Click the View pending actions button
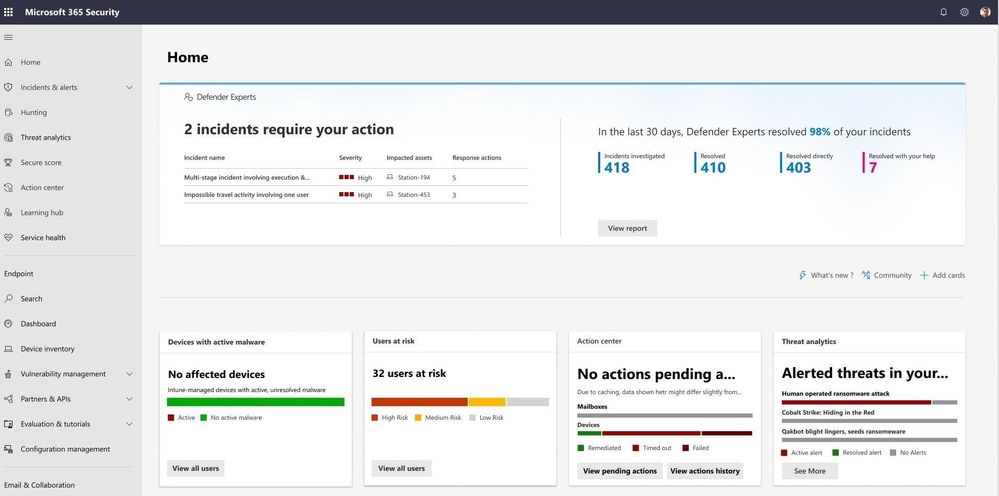Screen dimensions: 999x496 [620, 471]
